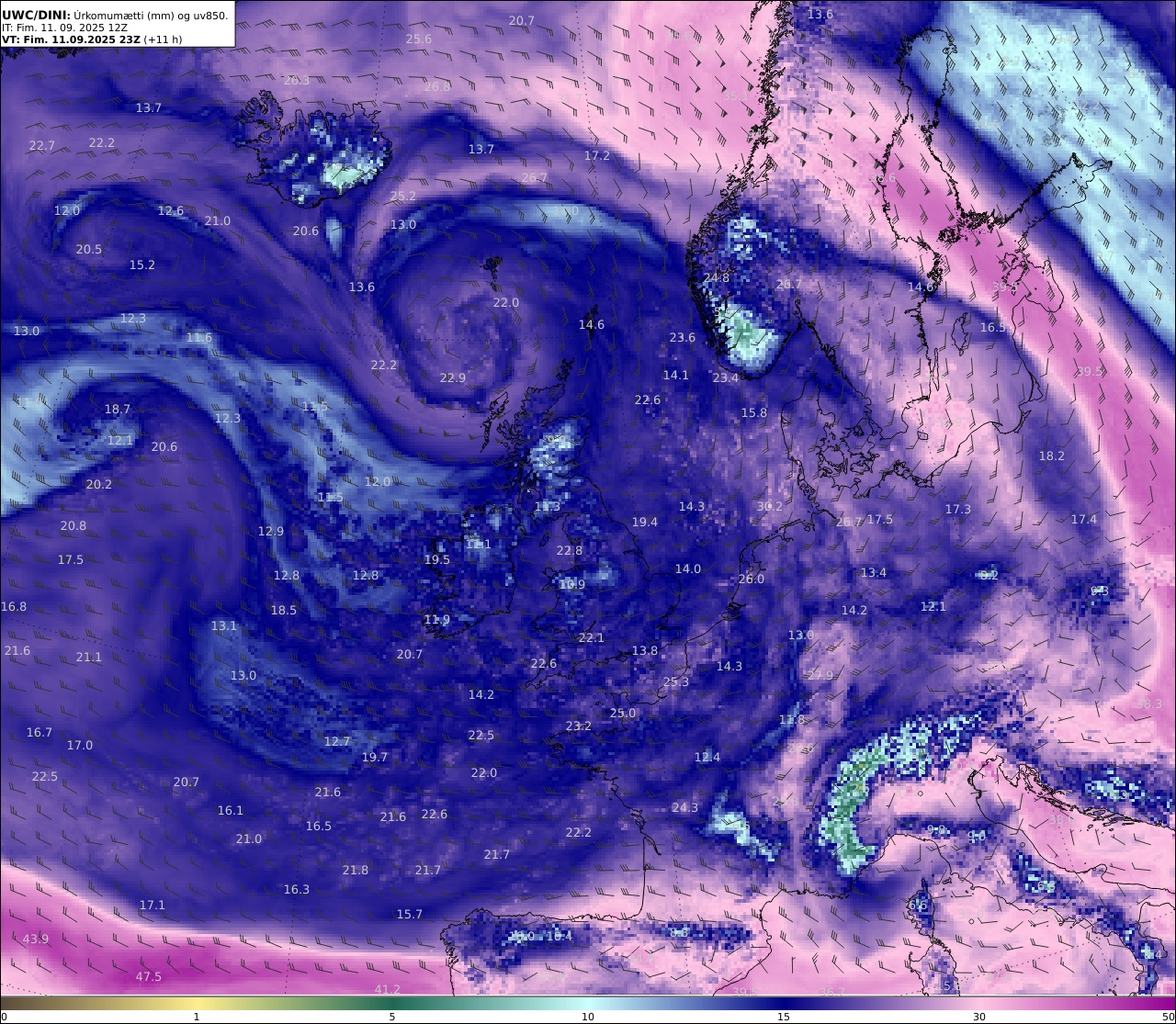Click the 43.9 value on the map
This screenshot has width=1176, height=1024.
point(36,939)
